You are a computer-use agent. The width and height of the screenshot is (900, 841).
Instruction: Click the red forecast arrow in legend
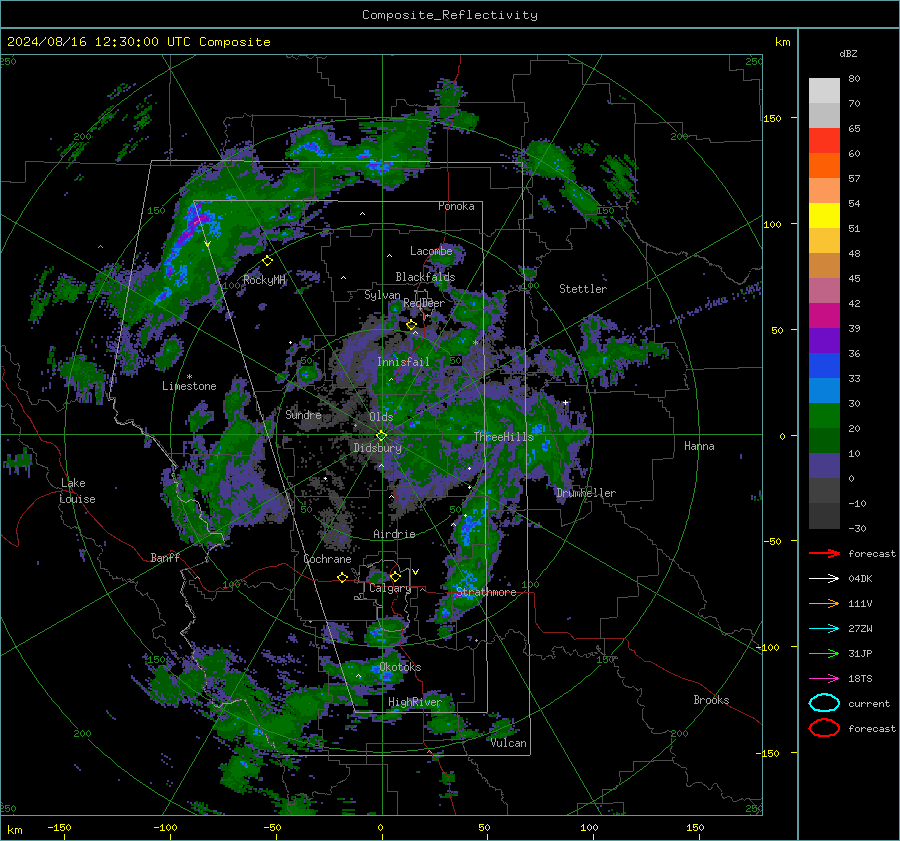pos(824,553)
